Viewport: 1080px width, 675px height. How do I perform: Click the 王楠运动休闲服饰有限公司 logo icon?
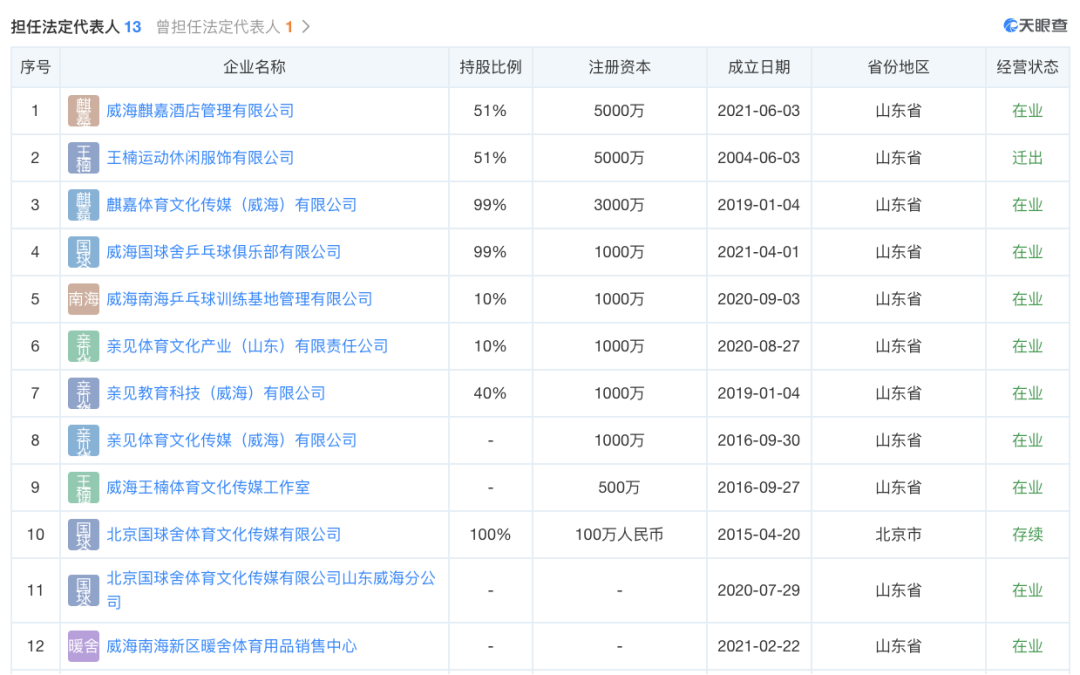tap(83, 158)
